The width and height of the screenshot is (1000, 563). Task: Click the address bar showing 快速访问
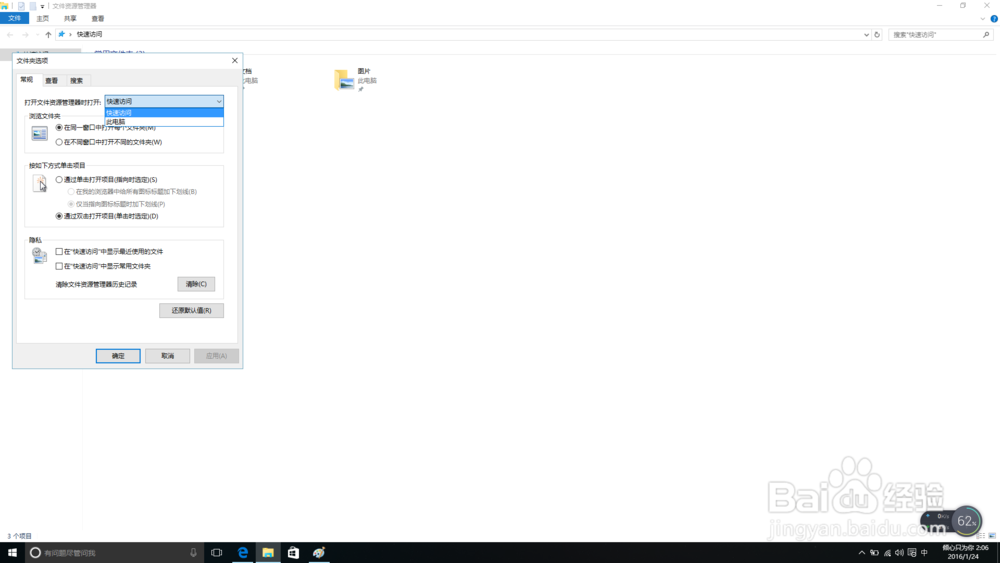click(464, 34)
